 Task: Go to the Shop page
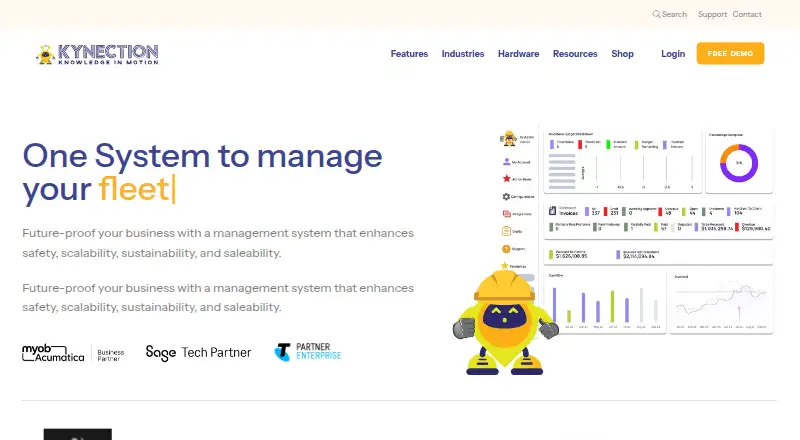click(622, 54)
